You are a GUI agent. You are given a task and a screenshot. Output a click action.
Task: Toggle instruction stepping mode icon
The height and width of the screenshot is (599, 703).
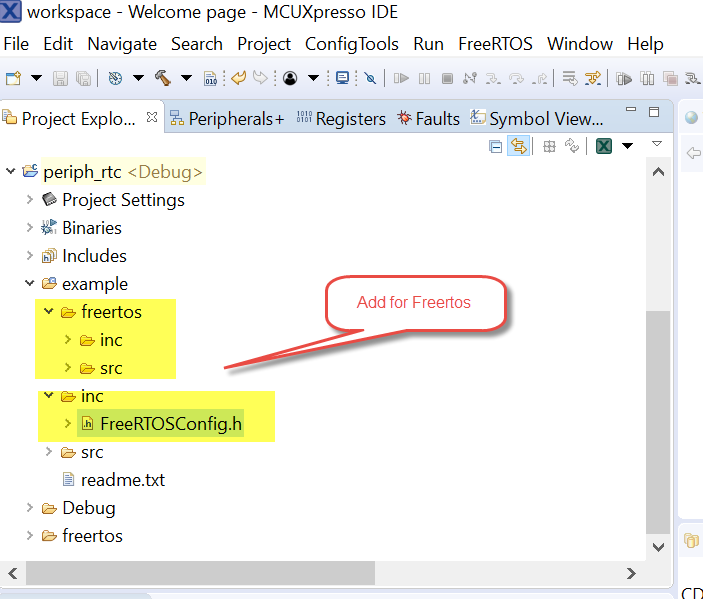(593, 78)
